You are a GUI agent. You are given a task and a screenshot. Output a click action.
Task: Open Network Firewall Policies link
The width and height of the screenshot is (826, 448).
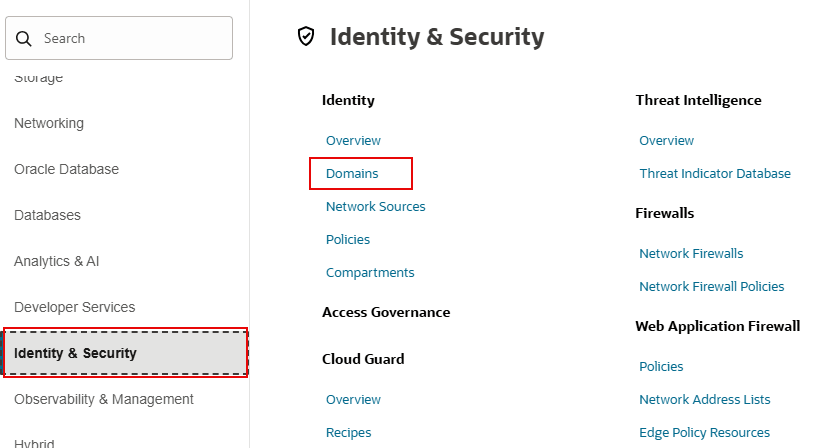[711, 286]
